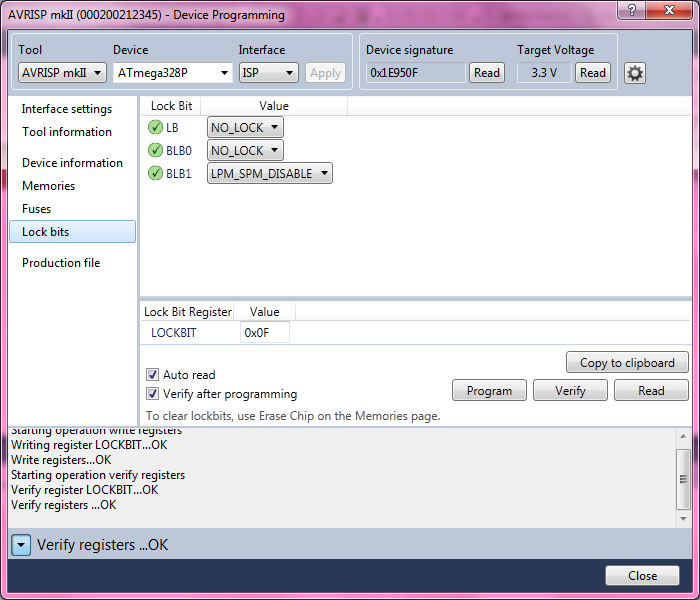The width and height of the screenshot is (700, 600).
Task: Select the Production file page
Action: pos(61,263)
